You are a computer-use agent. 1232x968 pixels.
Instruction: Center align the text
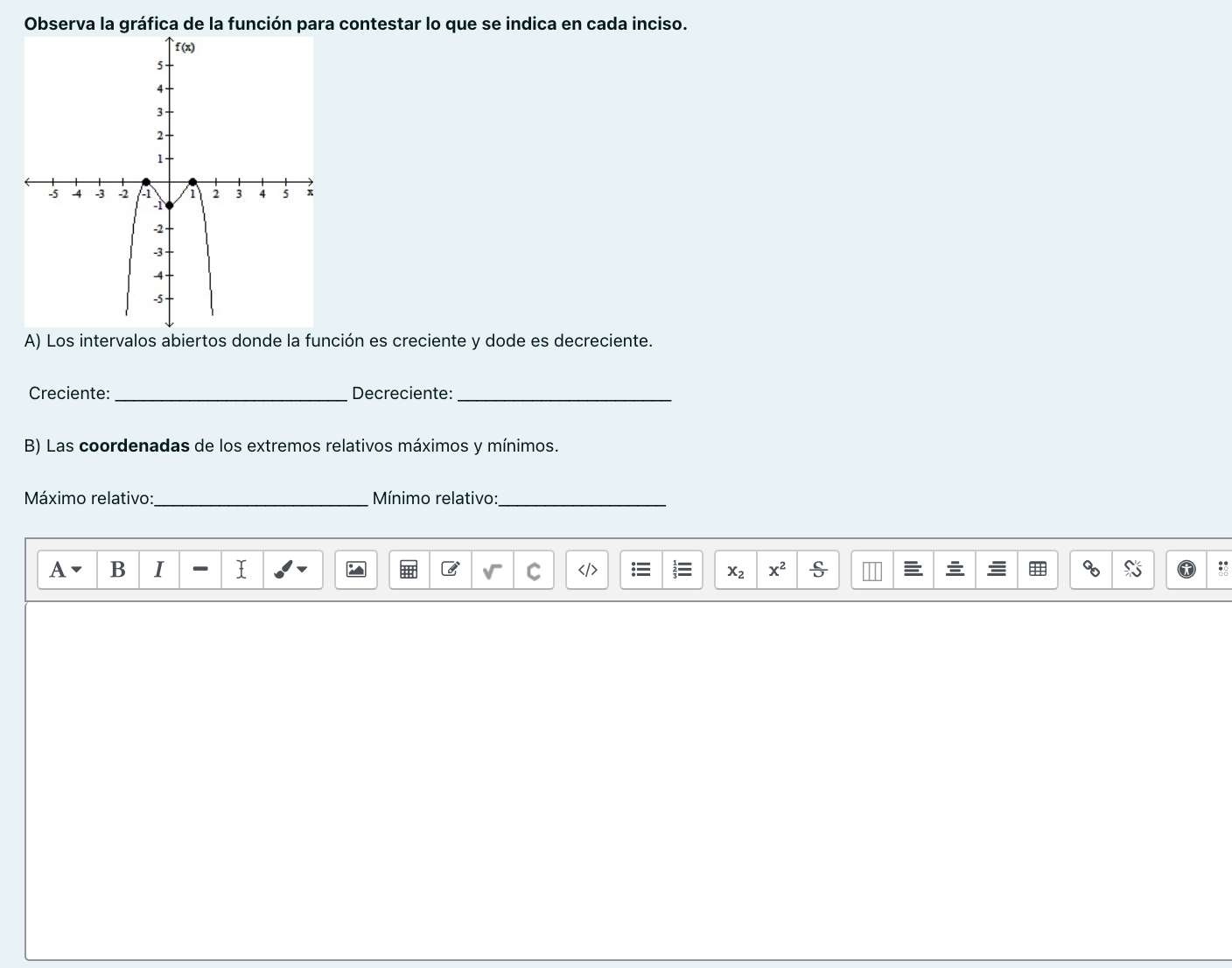[x=955, y=570]
